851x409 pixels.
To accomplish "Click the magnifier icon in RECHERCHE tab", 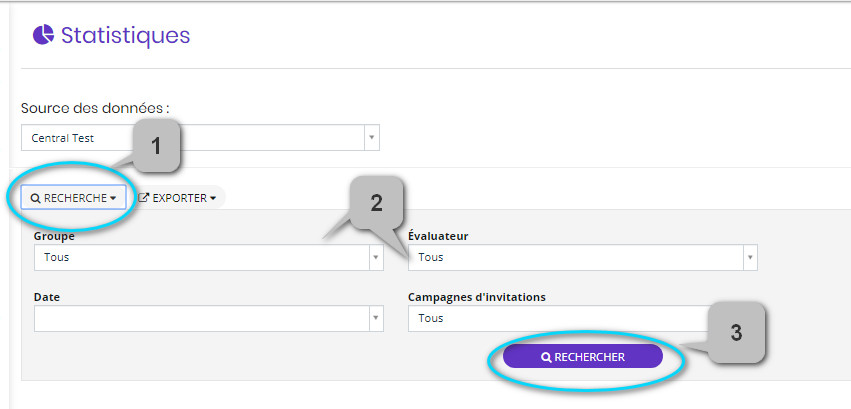I will pos(35,199).
